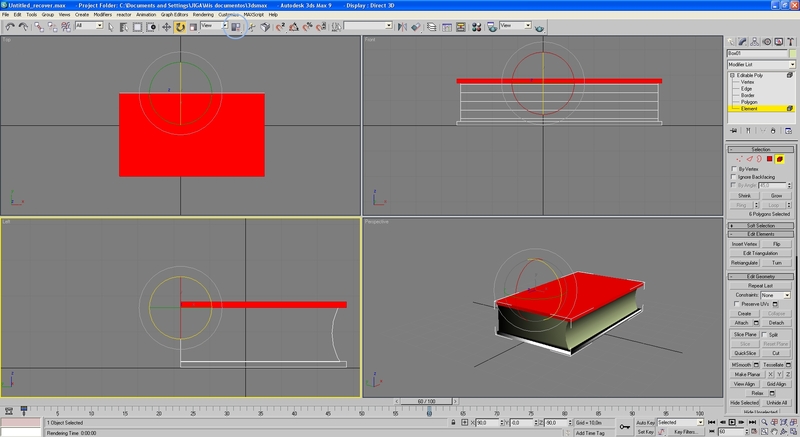The width and height of the screenshot is (800, 437).
Task: Open the Layer Manager icon
Action: [432, 27]
